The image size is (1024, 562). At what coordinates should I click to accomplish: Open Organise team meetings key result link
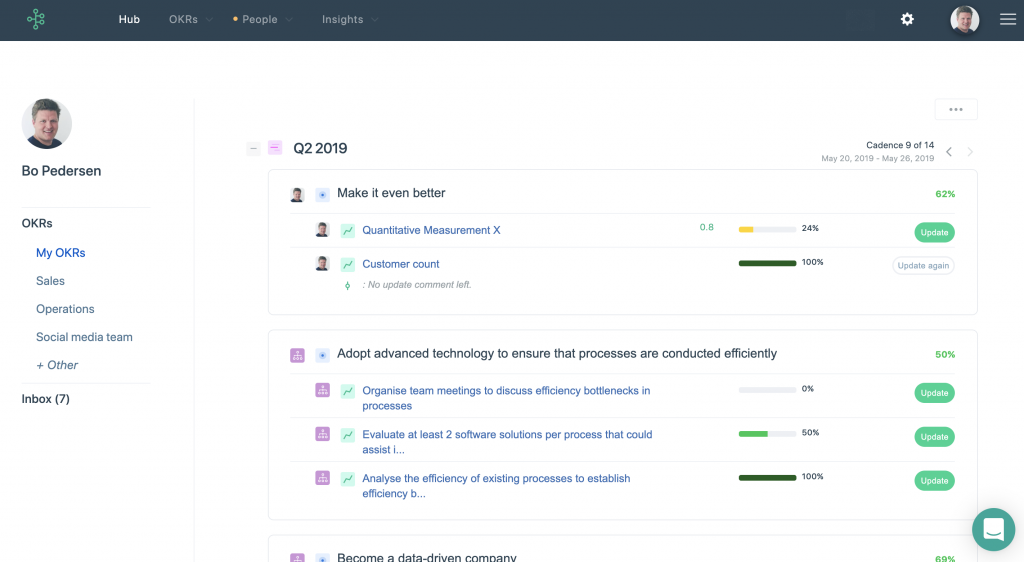tap(506, 398)
